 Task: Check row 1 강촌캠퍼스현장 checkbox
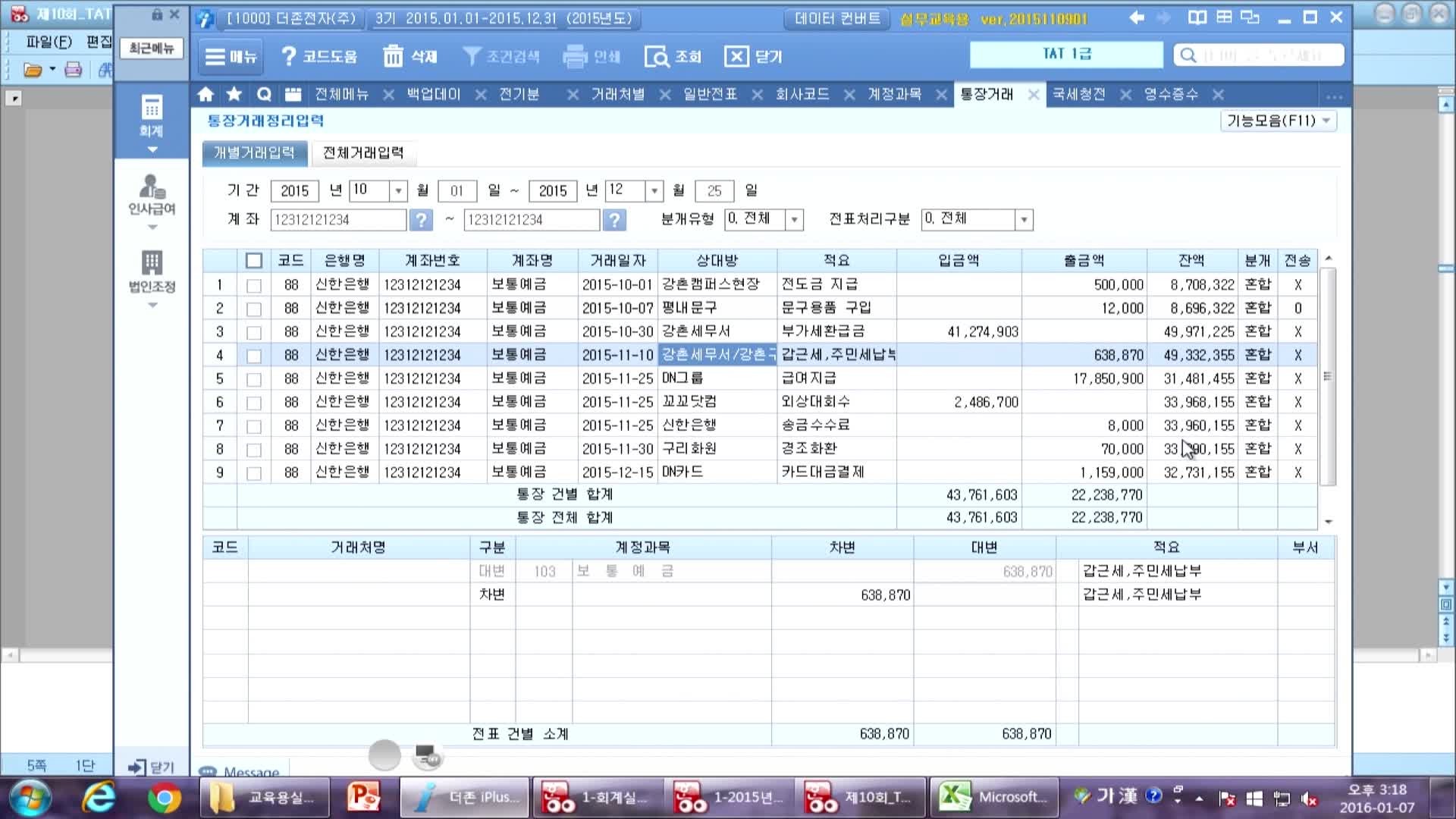(x=254, y=285)
